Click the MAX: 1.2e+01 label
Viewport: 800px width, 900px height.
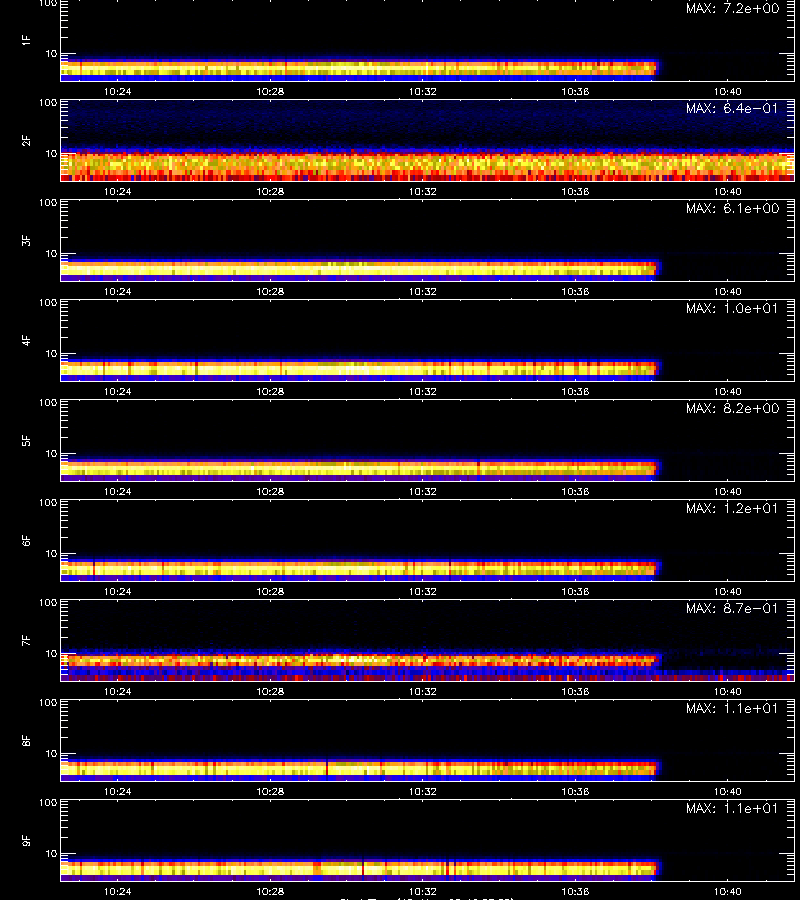[x=732, y=508]
